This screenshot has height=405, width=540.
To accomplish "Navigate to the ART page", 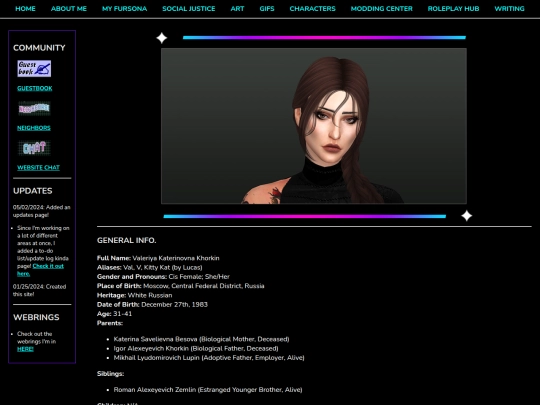I will pos(237,9).
